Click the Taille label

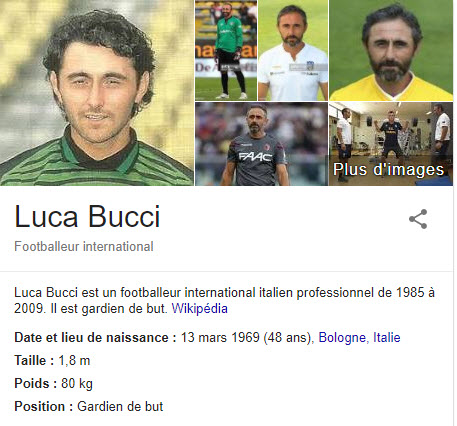pos(34,361)
